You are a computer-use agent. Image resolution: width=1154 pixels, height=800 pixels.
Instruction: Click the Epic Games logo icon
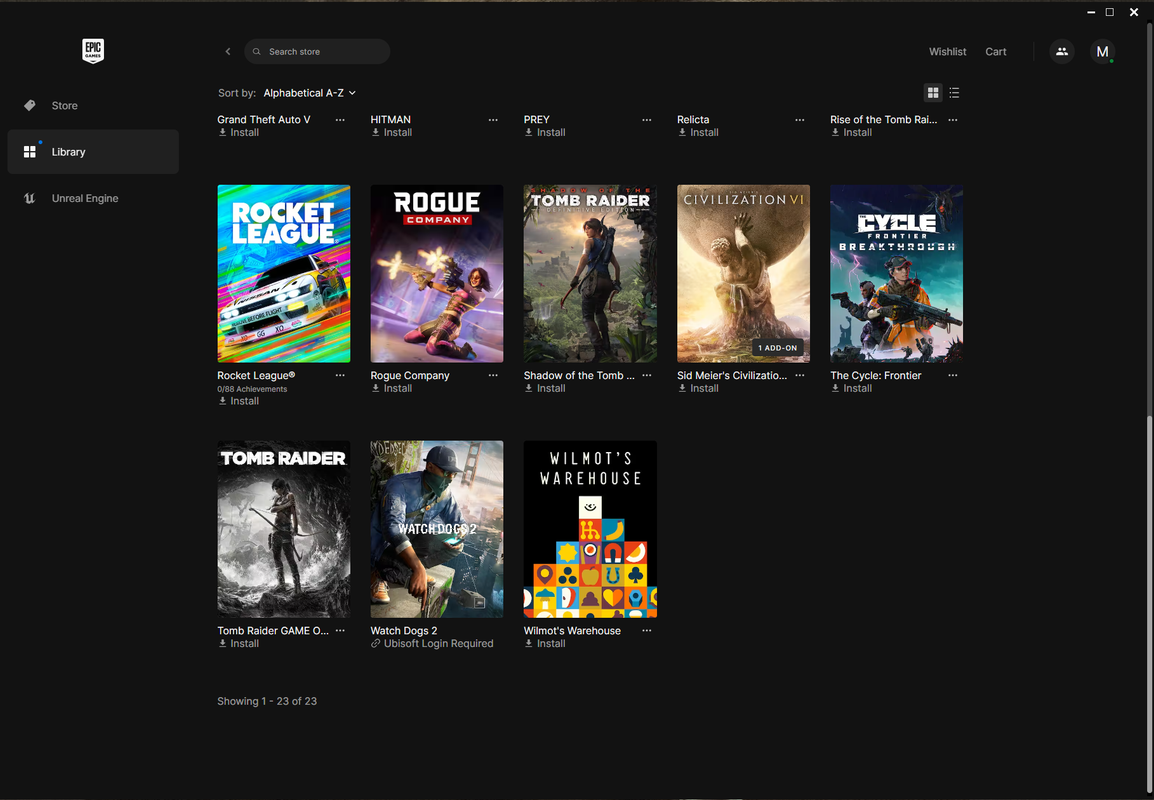[x=93, y=51]
